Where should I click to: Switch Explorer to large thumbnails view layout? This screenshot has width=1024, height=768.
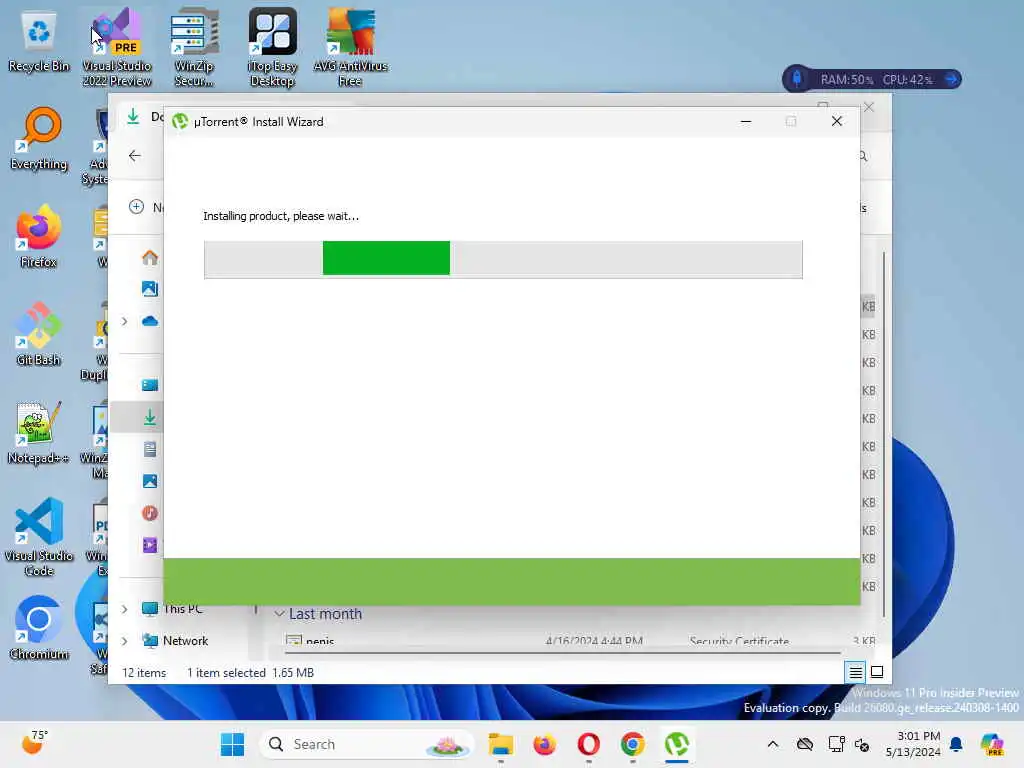click(877, 672)
